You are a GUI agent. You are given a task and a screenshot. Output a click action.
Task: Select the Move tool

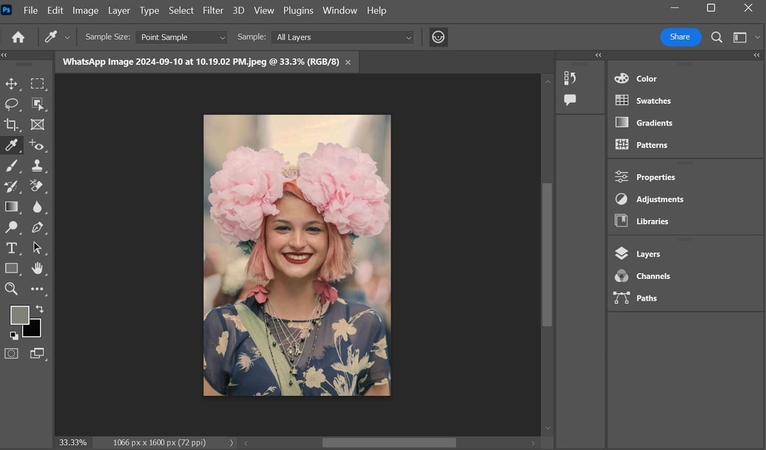pyautogui.click(x=11, y=84)
